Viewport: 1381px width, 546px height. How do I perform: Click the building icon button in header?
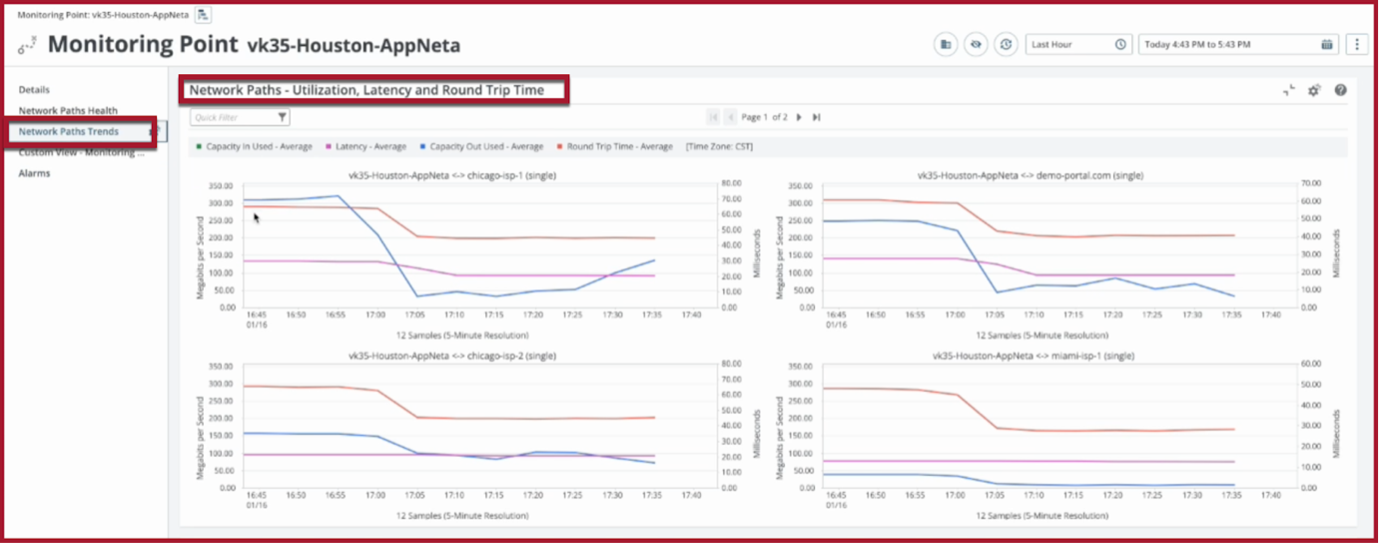click(945, 44)
